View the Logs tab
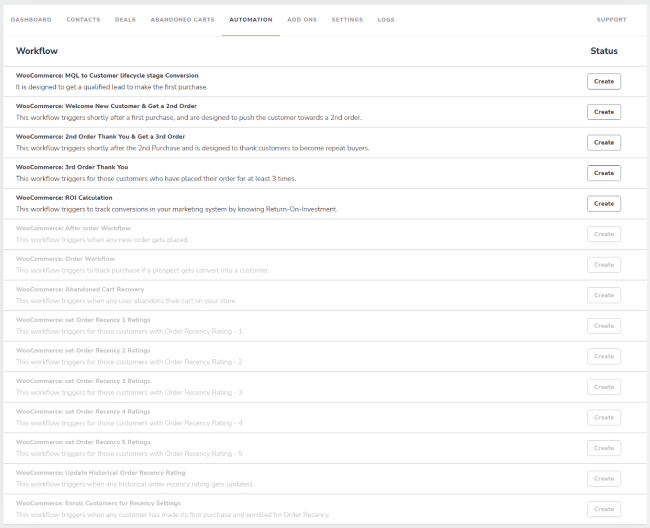 [x=386, y=19]
